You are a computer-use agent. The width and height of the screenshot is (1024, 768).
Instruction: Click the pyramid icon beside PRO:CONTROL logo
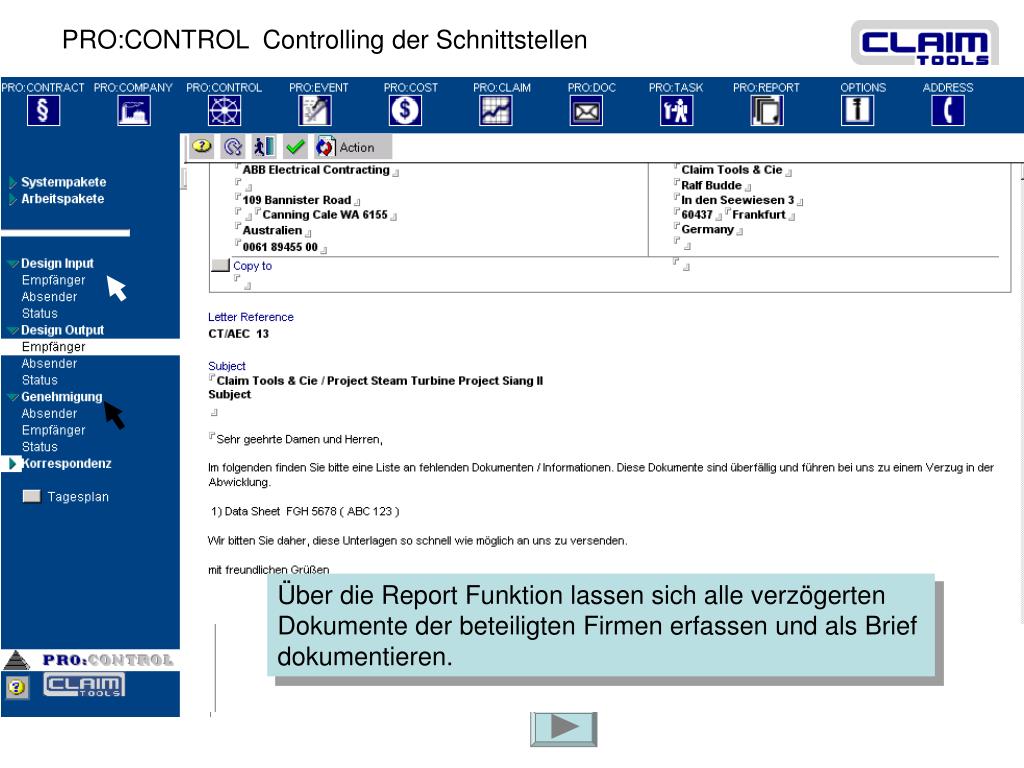(x=16, y=660)
